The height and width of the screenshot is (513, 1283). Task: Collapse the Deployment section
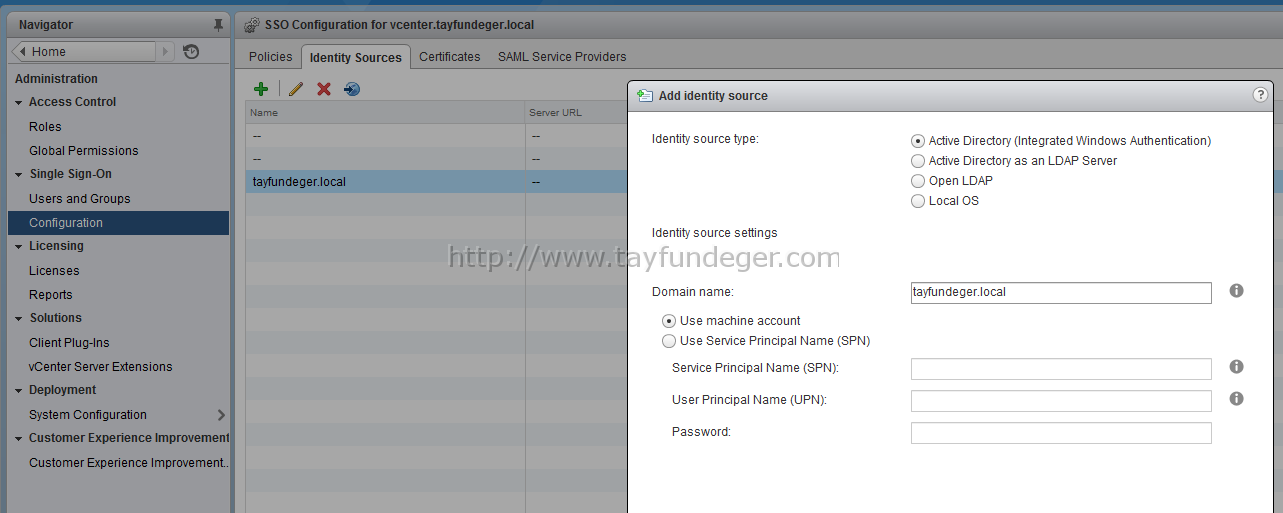19,390
